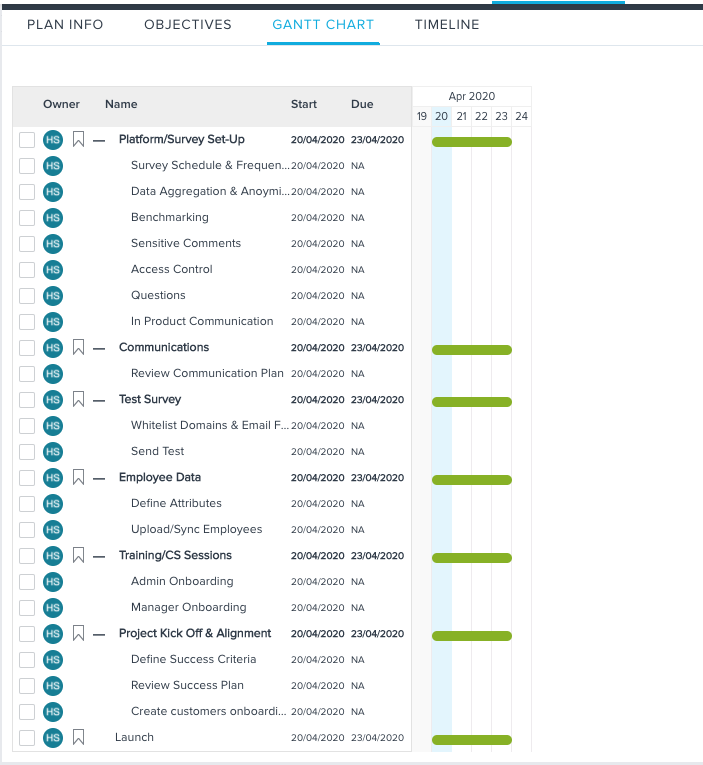The image size is (703, 765).
Task: Click the Owner column header
Action: coord(61,104)
